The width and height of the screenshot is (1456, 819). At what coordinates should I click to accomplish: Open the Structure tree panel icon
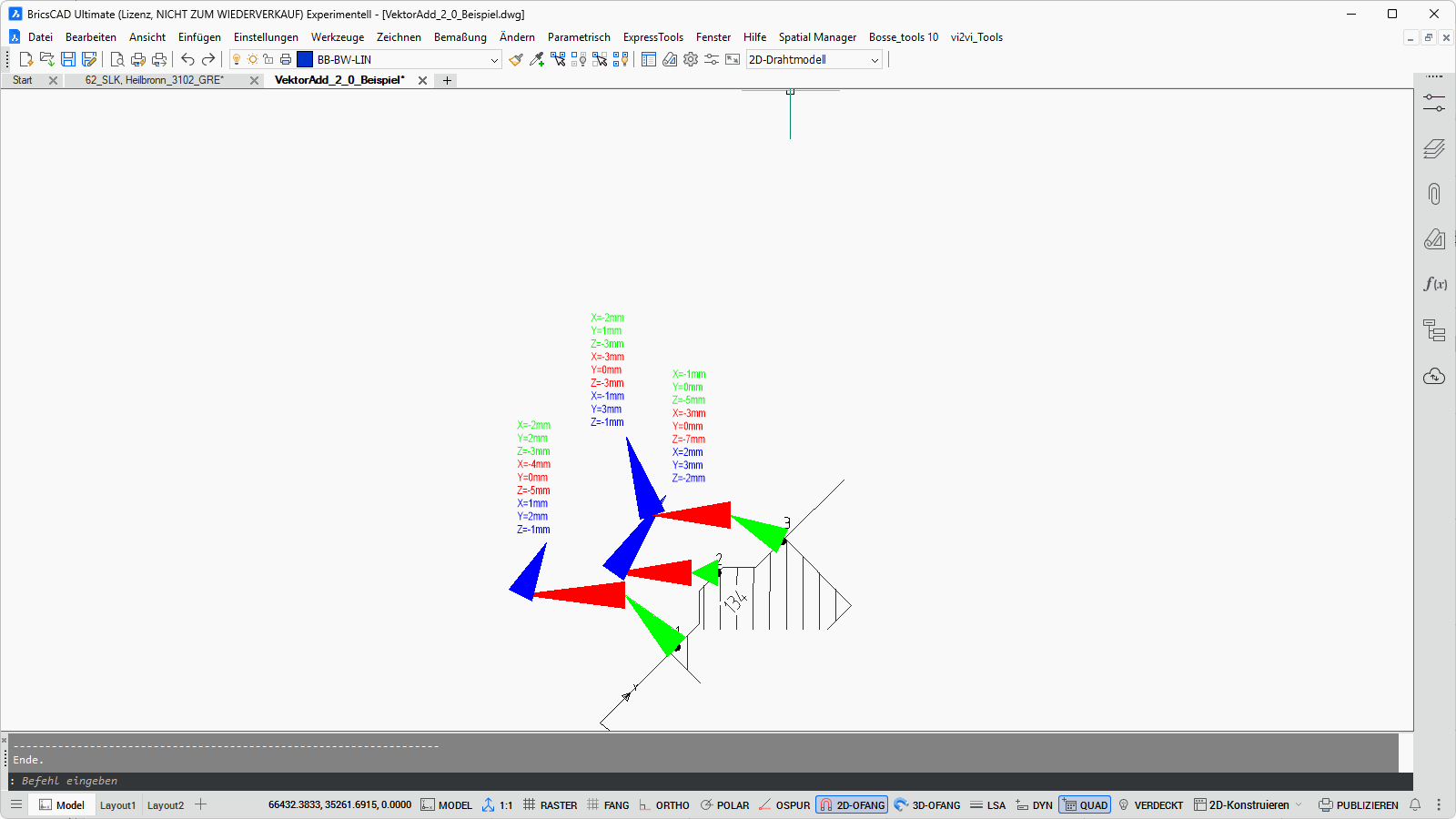(x=1434, y=330)
